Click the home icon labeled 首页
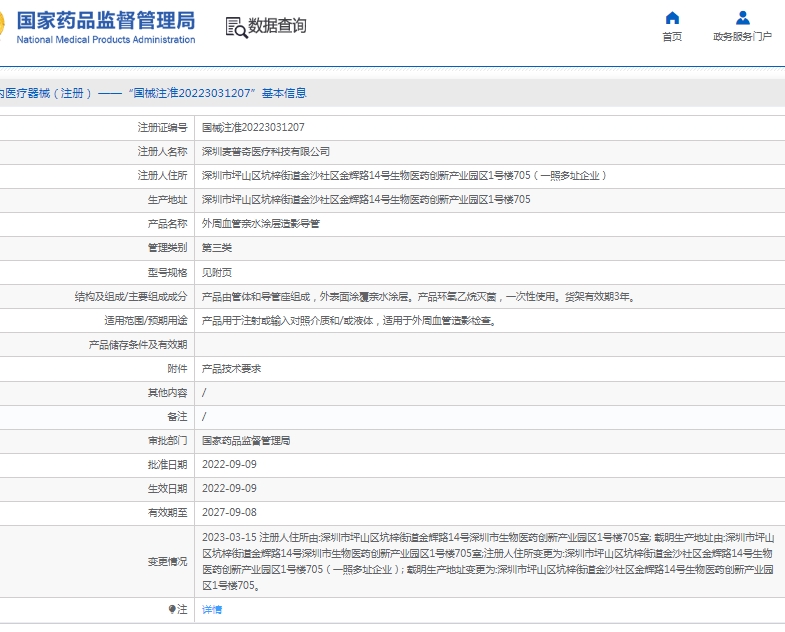 (x=672, y=18)
